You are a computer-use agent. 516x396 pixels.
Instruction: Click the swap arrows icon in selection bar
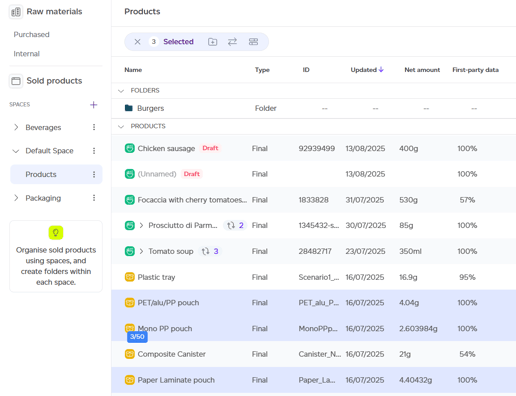[232, 42]
